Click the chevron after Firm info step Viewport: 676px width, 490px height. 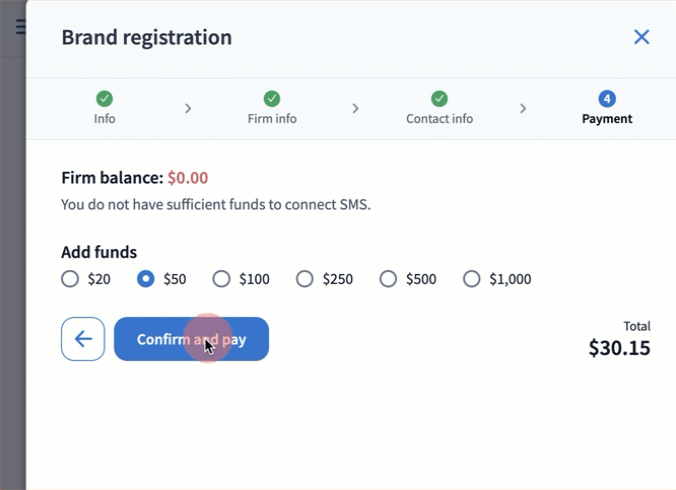click(355, 108)
